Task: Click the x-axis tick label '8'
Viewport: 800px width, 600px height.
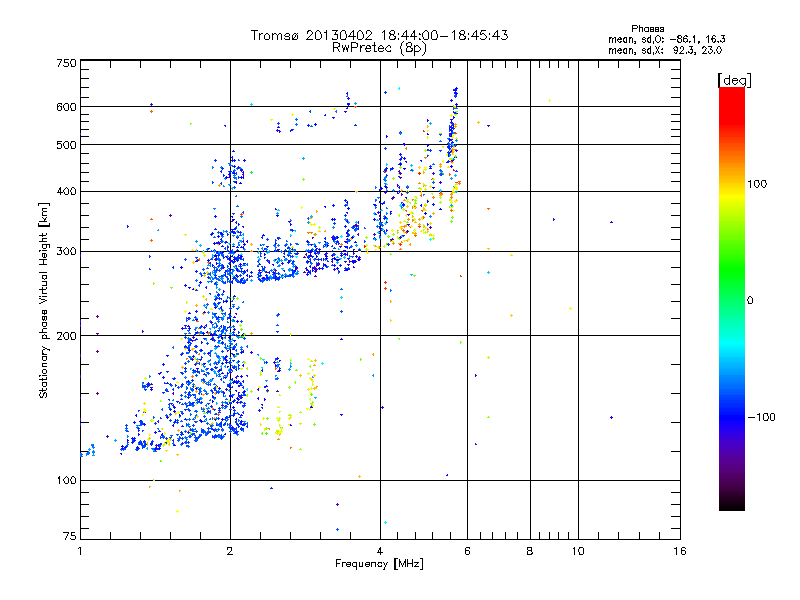Action: [530, 551]
